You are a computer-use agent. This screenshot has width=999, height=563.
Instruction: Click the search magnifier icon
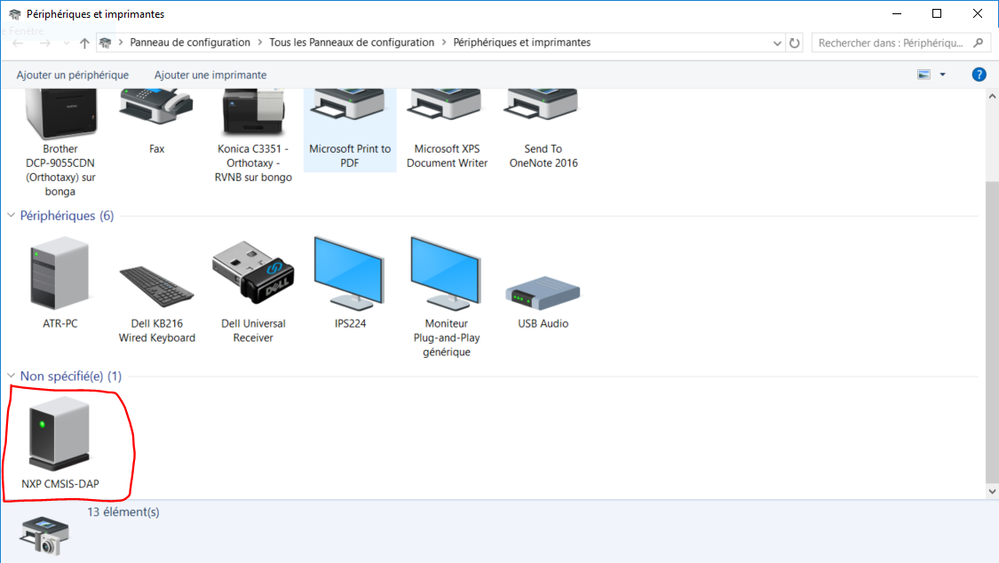point(979,43)
